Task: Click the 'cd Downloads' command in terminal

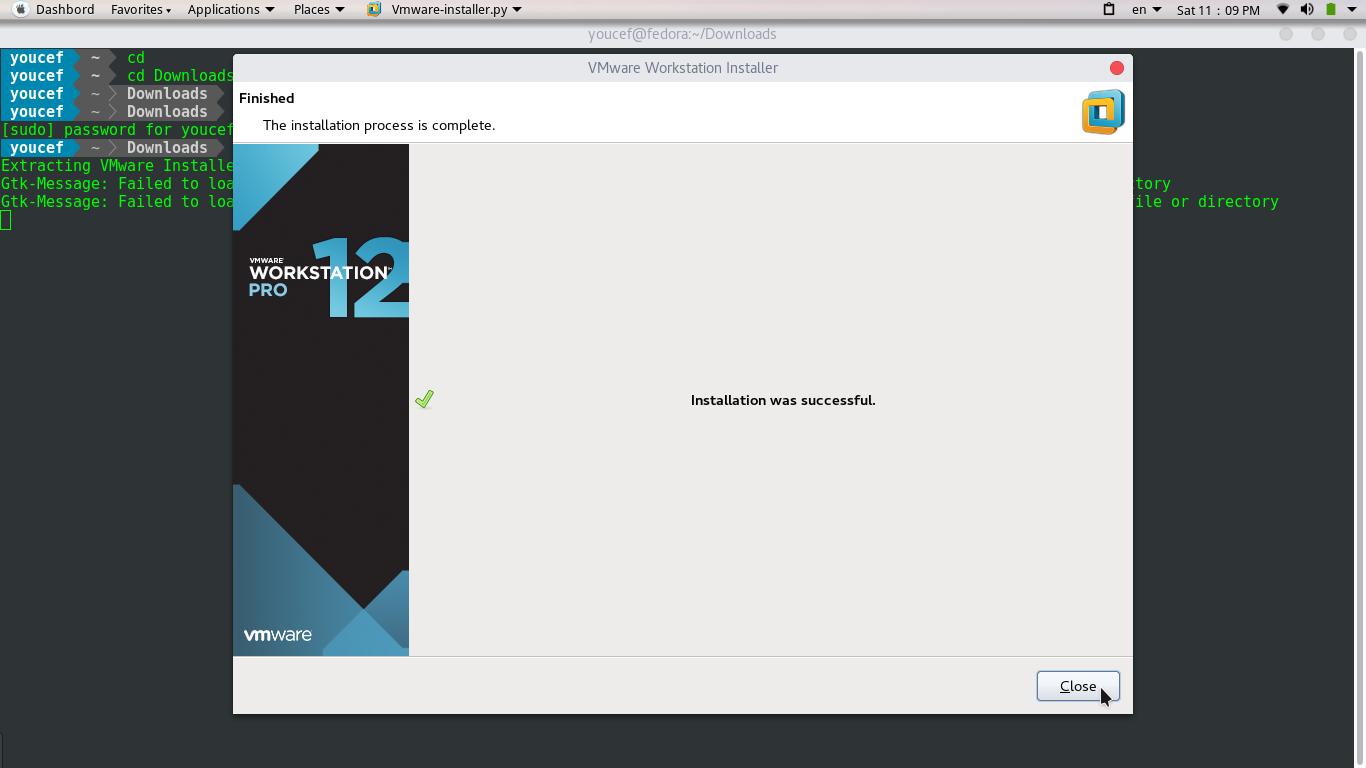Action: tap(180, 76)
